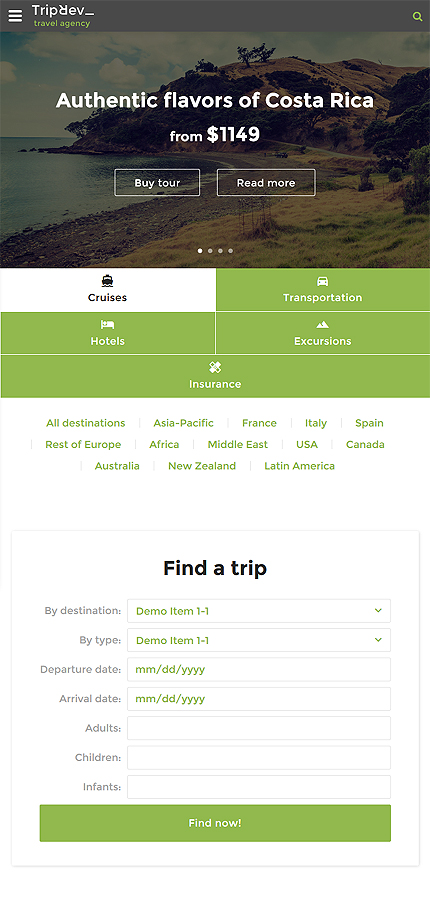Open the By type dropdown

click(x=259, y=640)
